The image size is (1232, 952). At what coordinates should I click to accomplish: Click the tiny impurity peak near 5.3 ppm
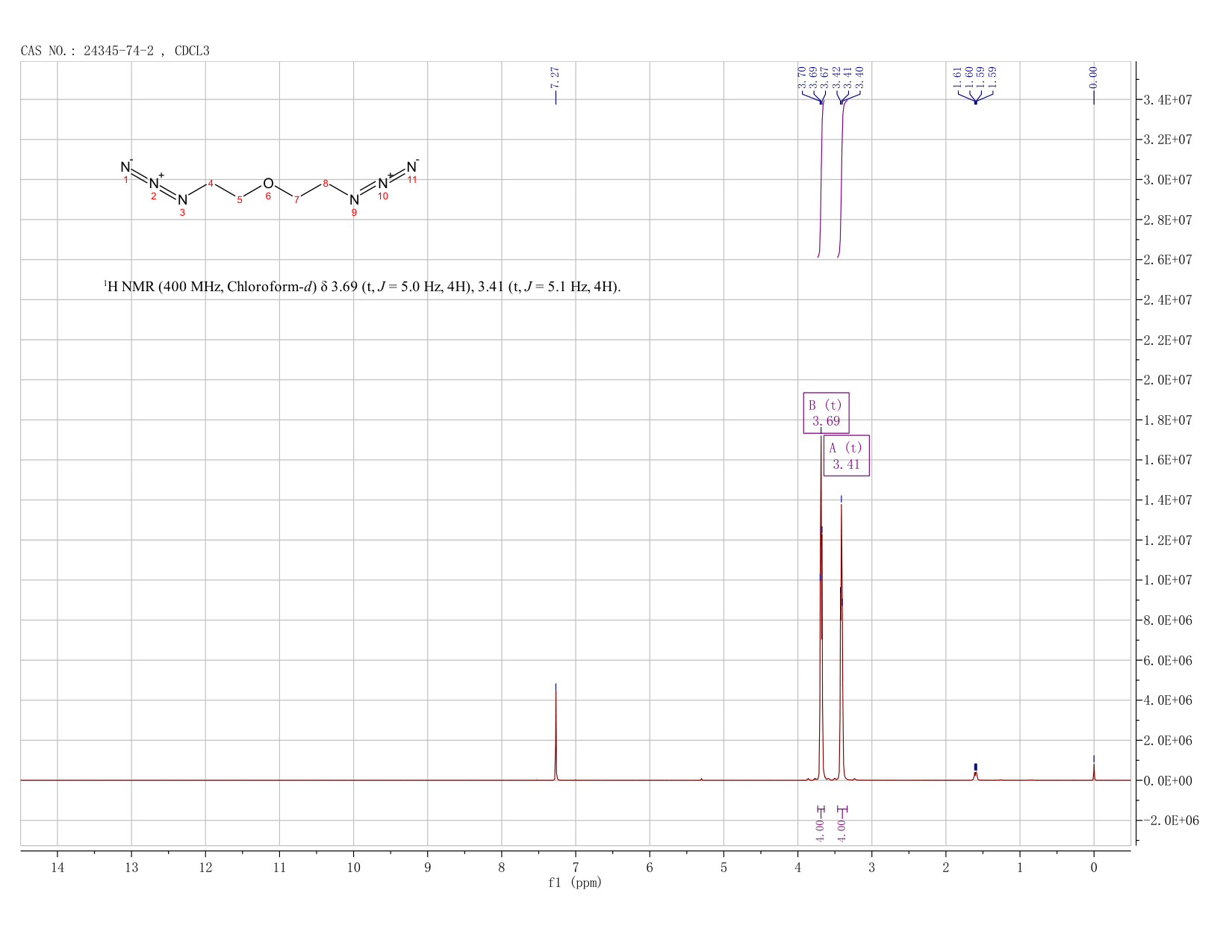point(702,779)
